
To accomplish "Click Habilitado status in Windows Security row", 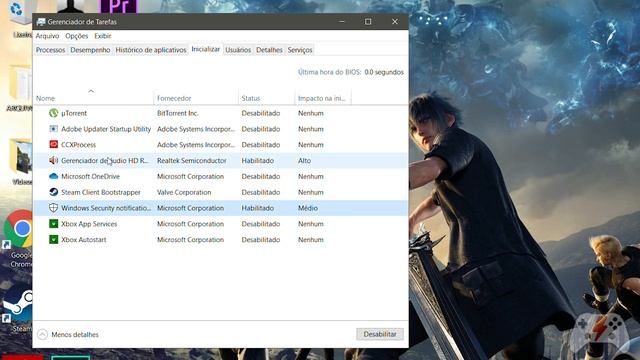I will (x=258, y=208).
